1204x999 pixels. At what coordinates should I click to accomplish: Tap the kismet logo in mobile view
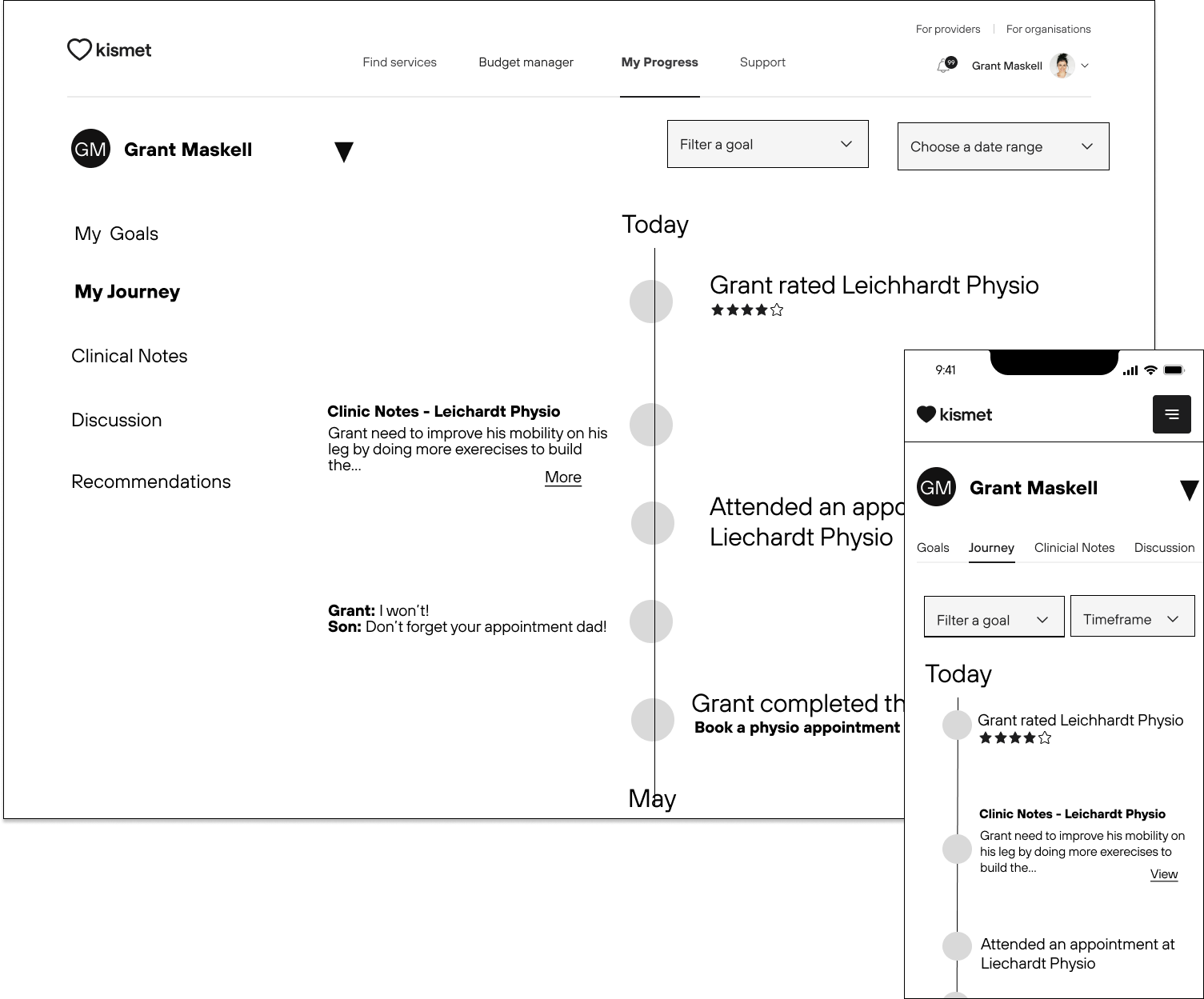tap(954, 414)
